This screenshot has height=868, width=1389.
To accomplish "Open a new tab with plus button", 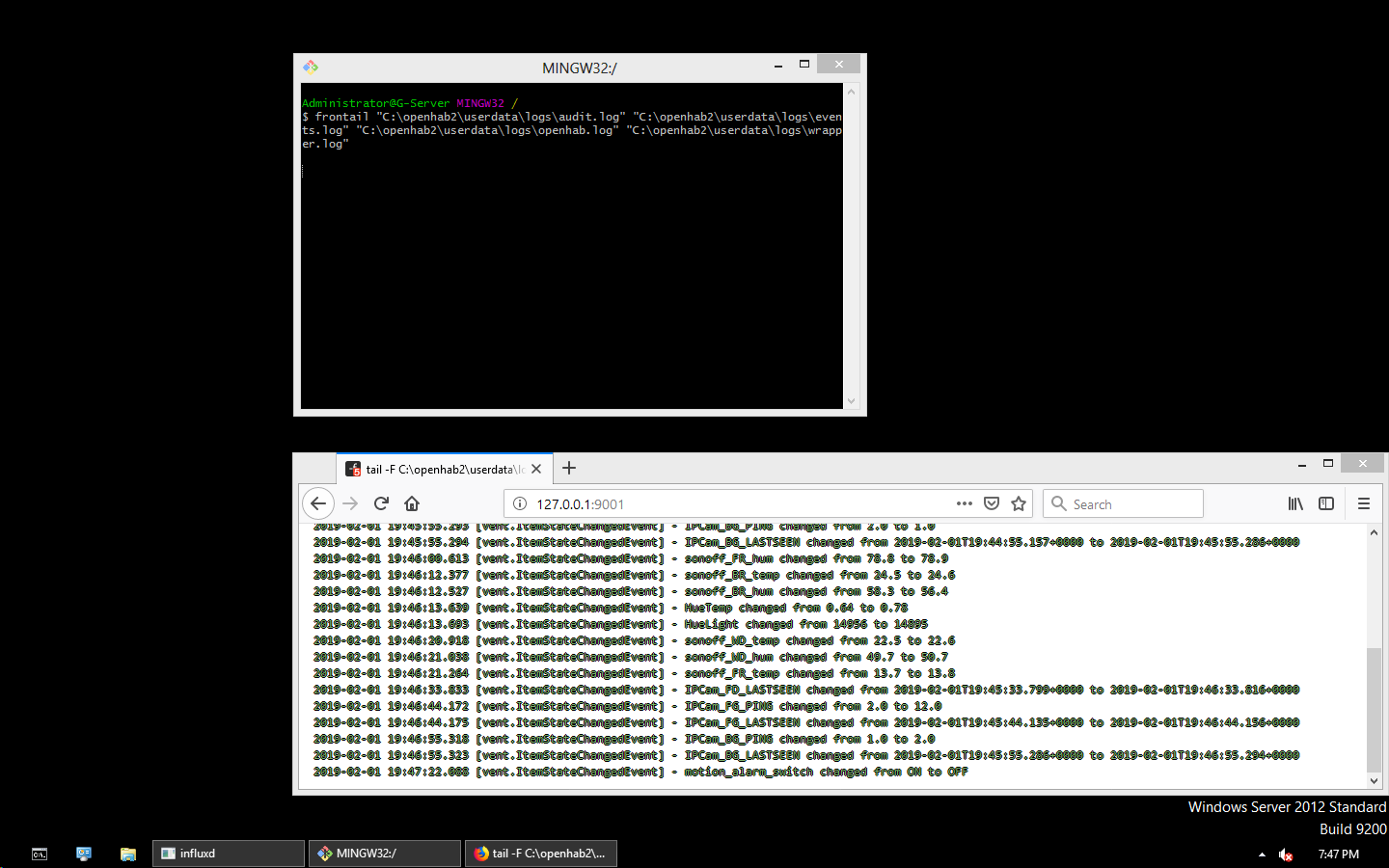I will tap(569, 468).
